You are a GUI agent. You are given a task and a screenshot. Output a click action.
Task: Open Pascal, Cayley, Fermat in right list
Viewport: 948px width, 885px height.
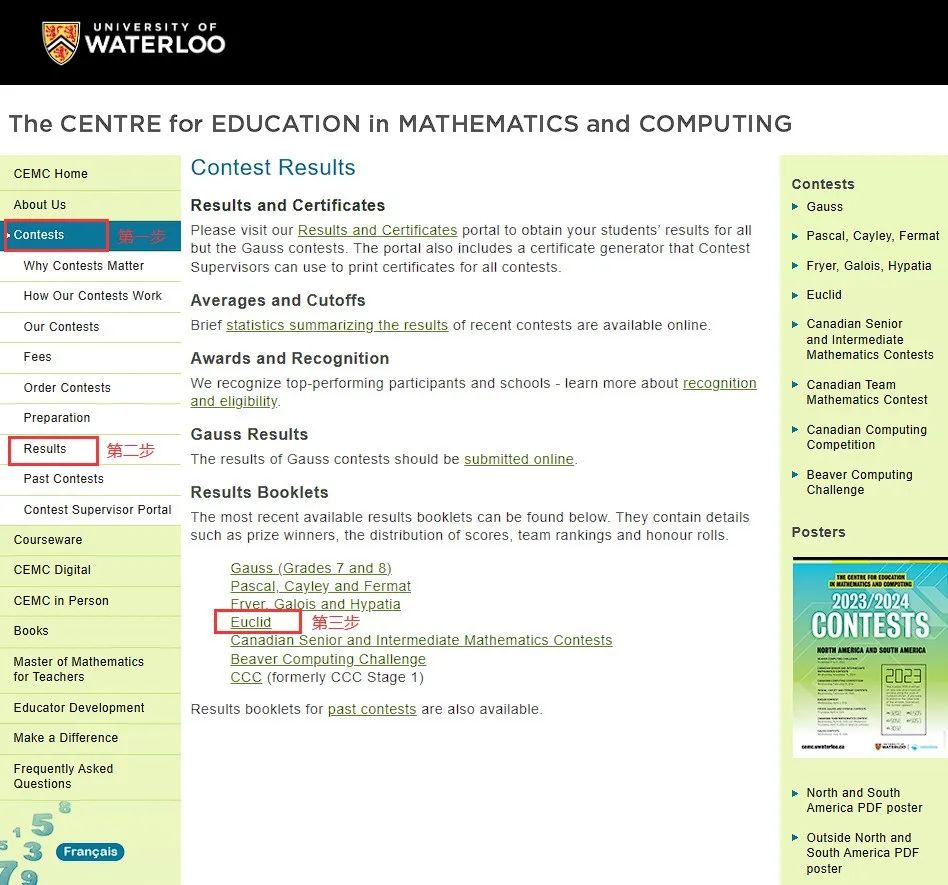coord(872,236)
